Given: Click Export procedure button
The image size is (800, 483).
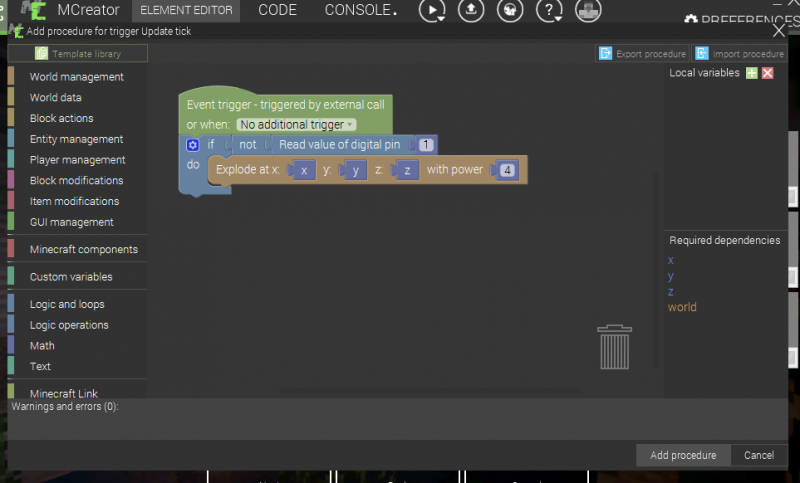Looking at the screenshot, I should pos(642,54).
